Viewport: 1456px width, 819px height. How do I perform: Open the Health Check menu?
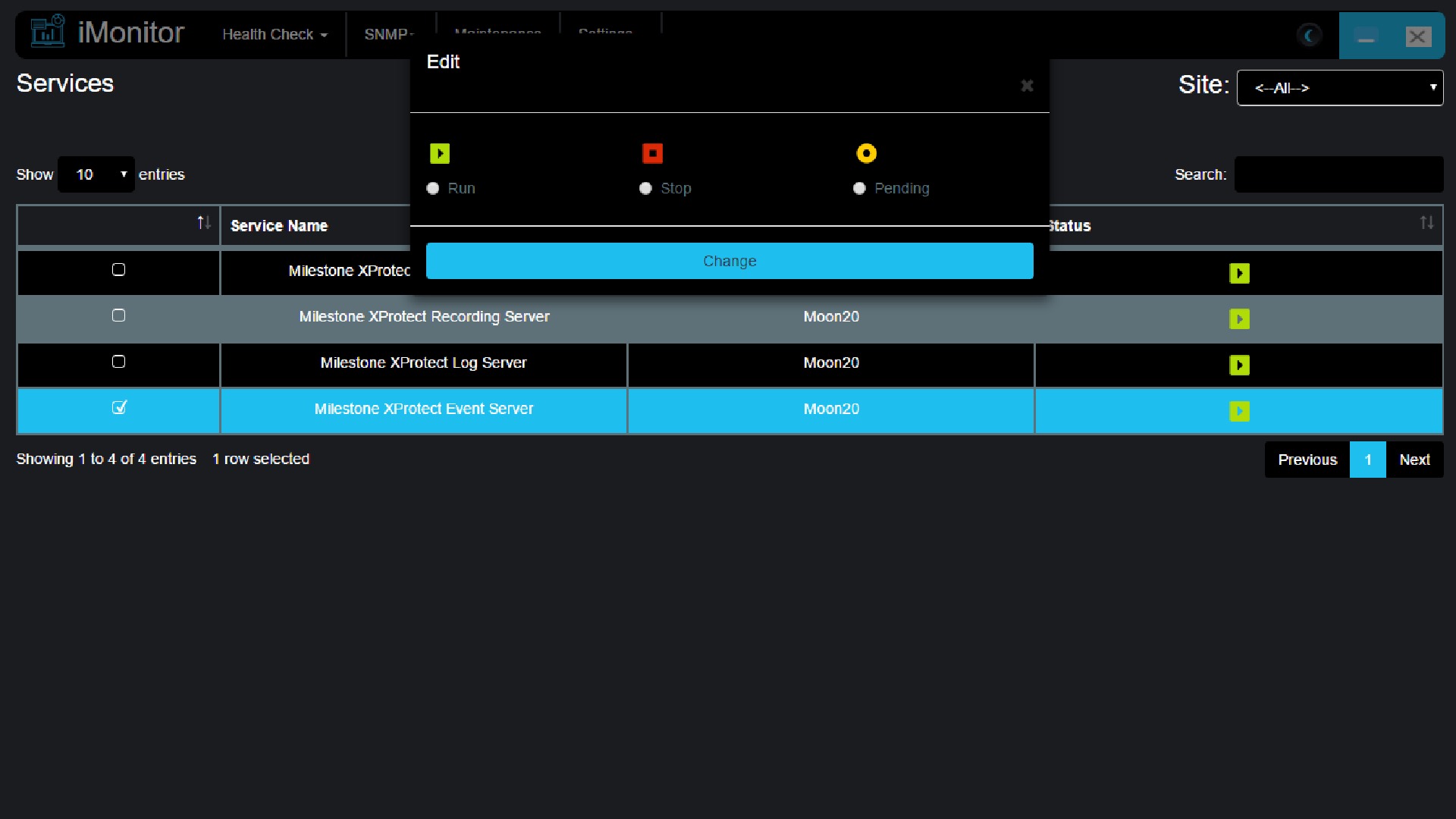tap(275, 35)
